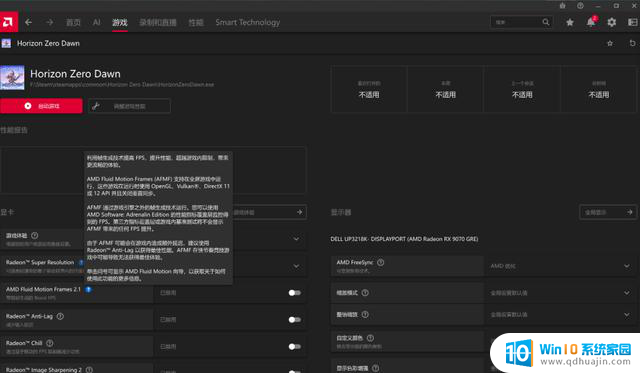The image size is (640, 373).
Task: Open the global display arrow button
Action: (608, 212)
